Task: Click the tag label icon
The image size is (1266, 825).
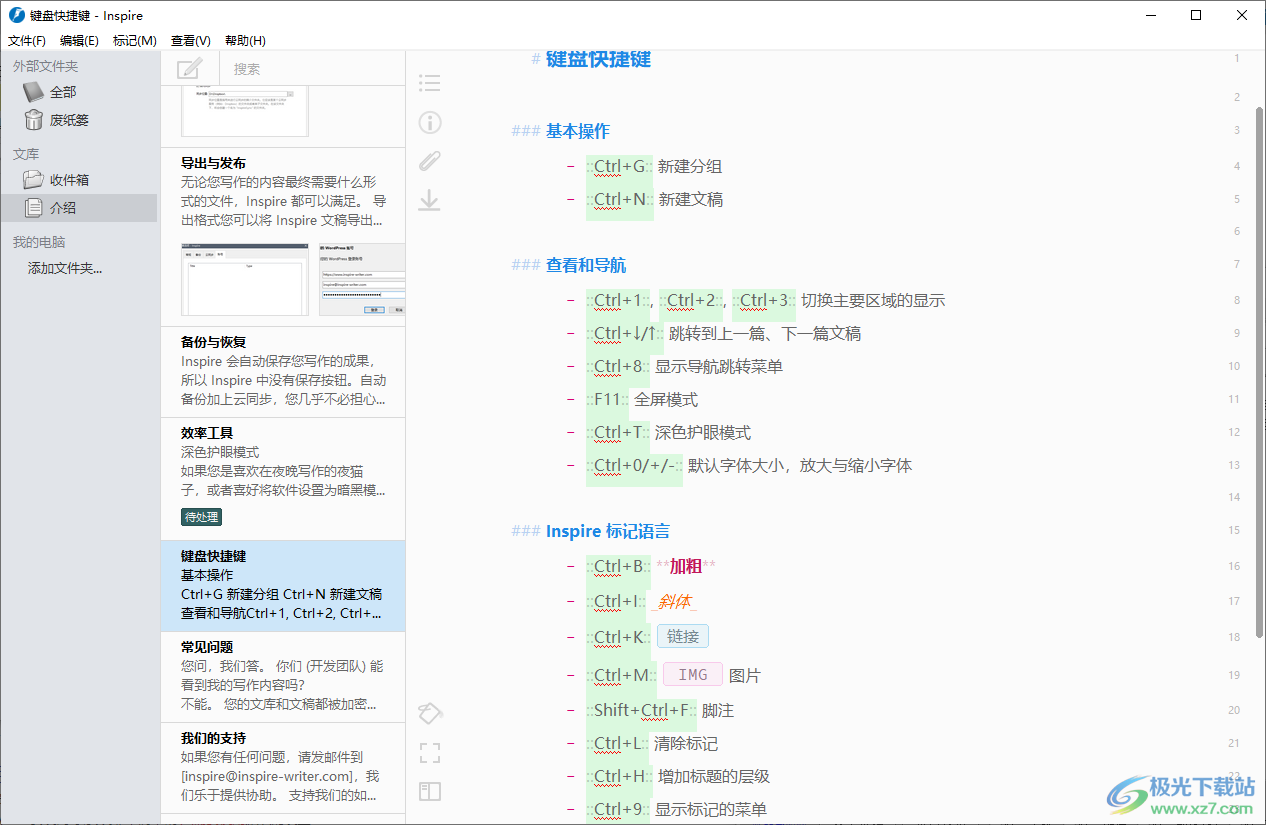Action: pyautogui.click(x=429, y=713)
